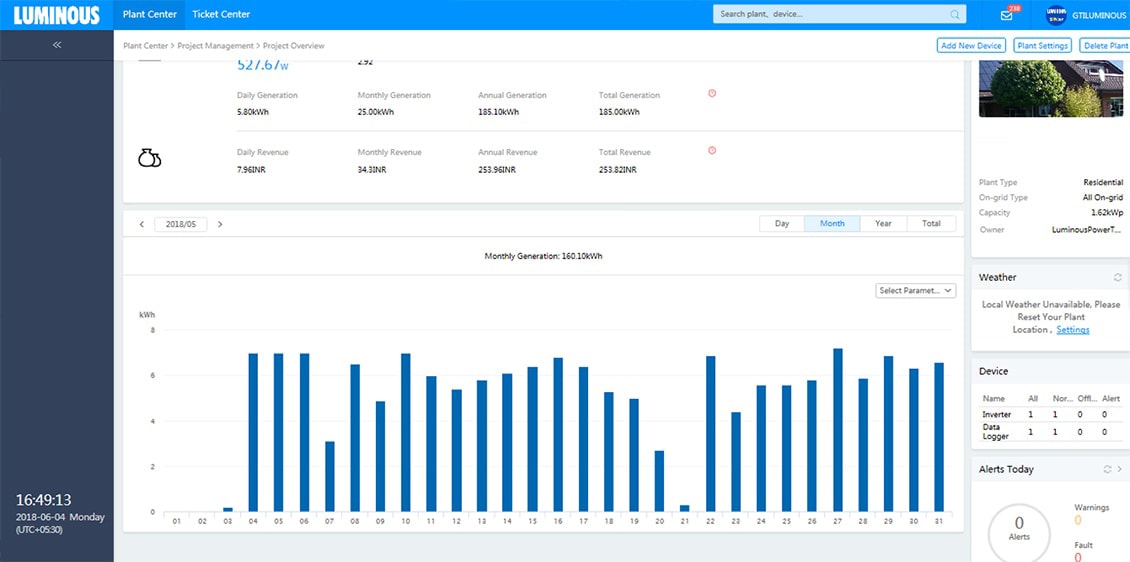Switch chart view to Year

883,224
